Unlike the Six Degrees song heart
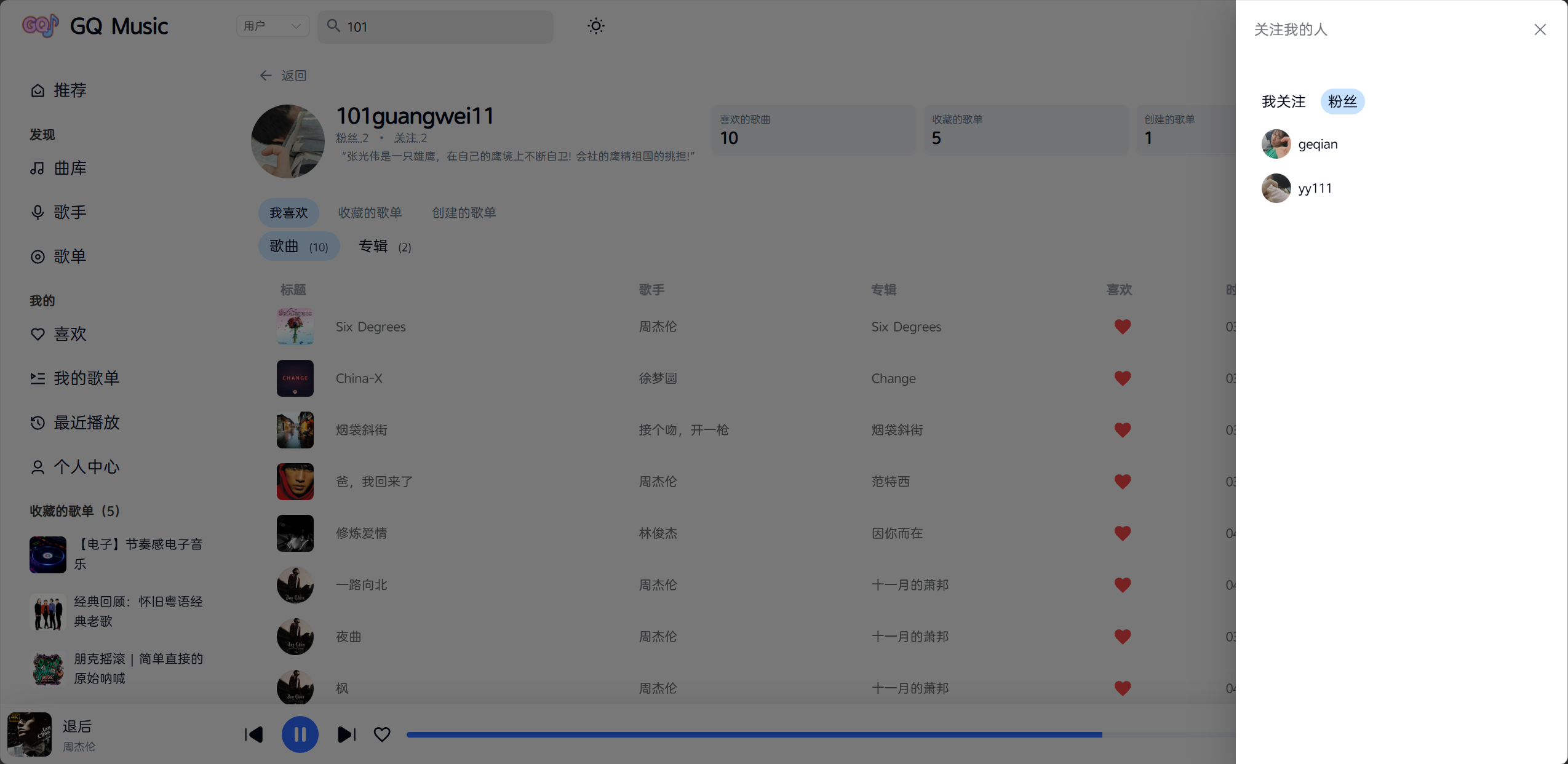Image resolution: width=1568 pixels, height=764 pixels. 1122,327
